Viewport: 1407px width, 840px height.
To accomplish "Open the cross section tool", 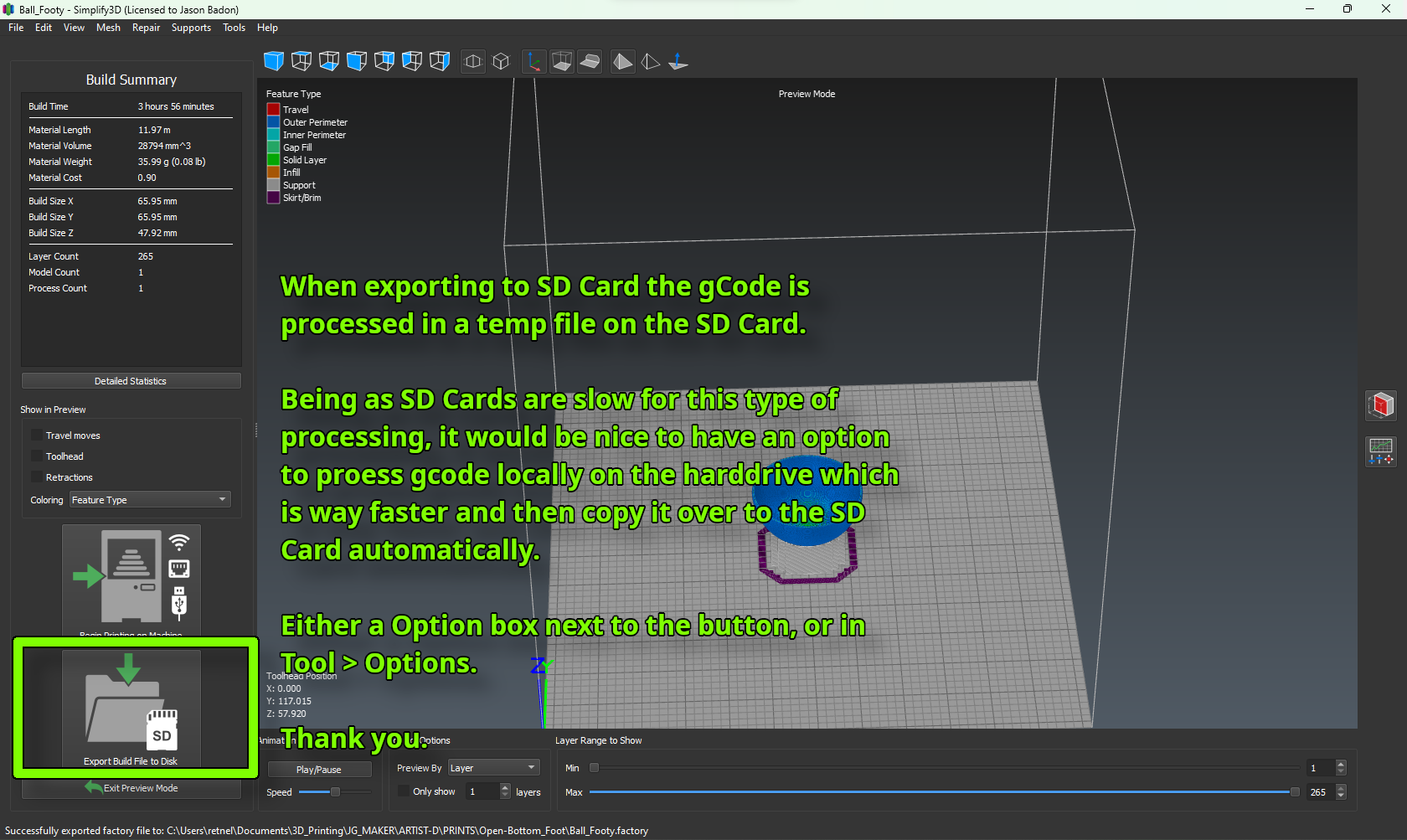I will (1381, 405).
